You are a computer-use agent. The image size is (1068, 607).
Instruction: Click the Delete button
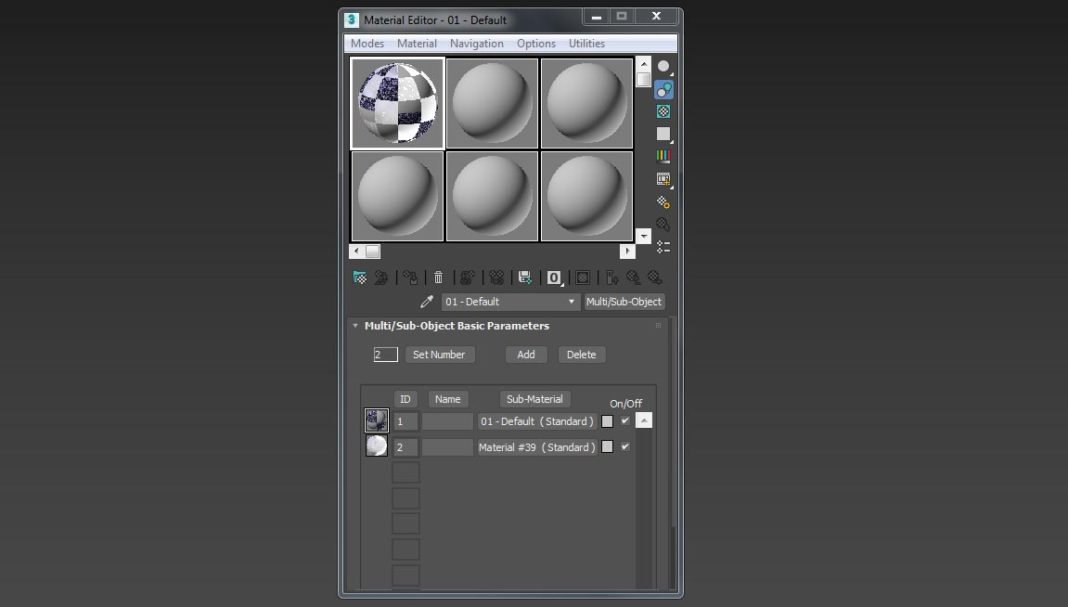tap(581, 354)
